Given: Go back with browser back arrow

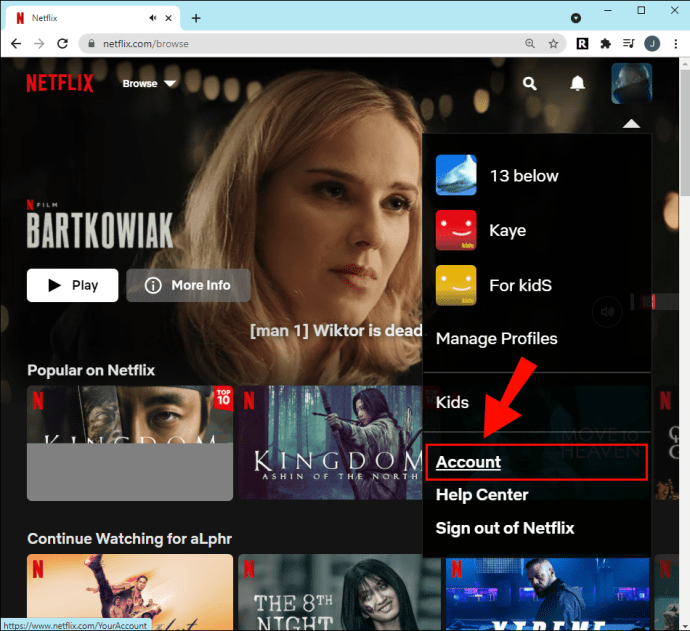Looking at the screenshot, I should (16, 44).
